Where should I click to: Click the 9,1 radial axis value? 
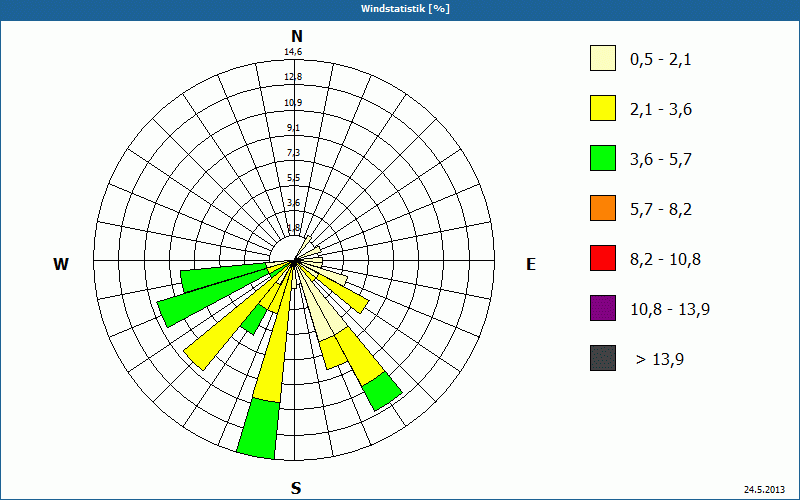293,128
